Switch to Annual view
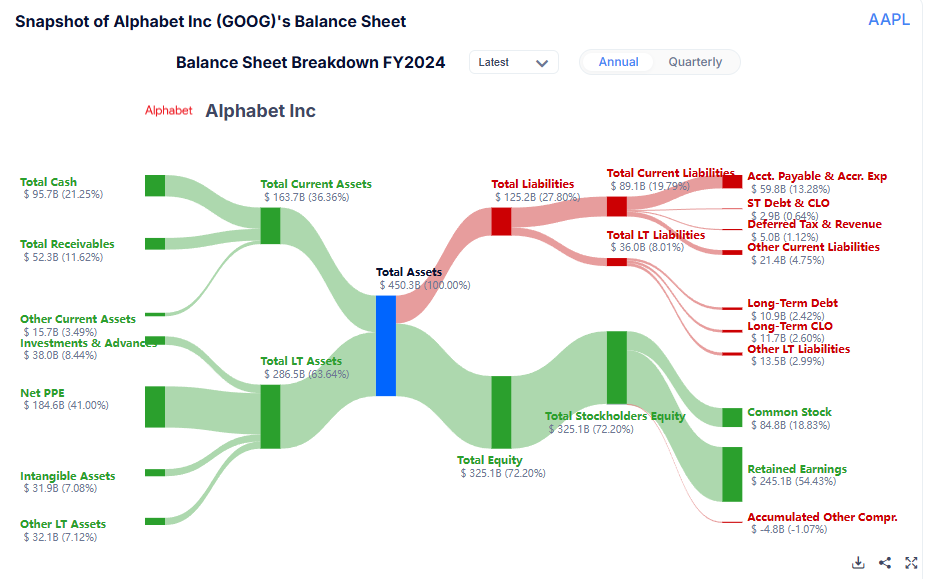This screenshot has width=926, height=579. (x=618, y=62)
